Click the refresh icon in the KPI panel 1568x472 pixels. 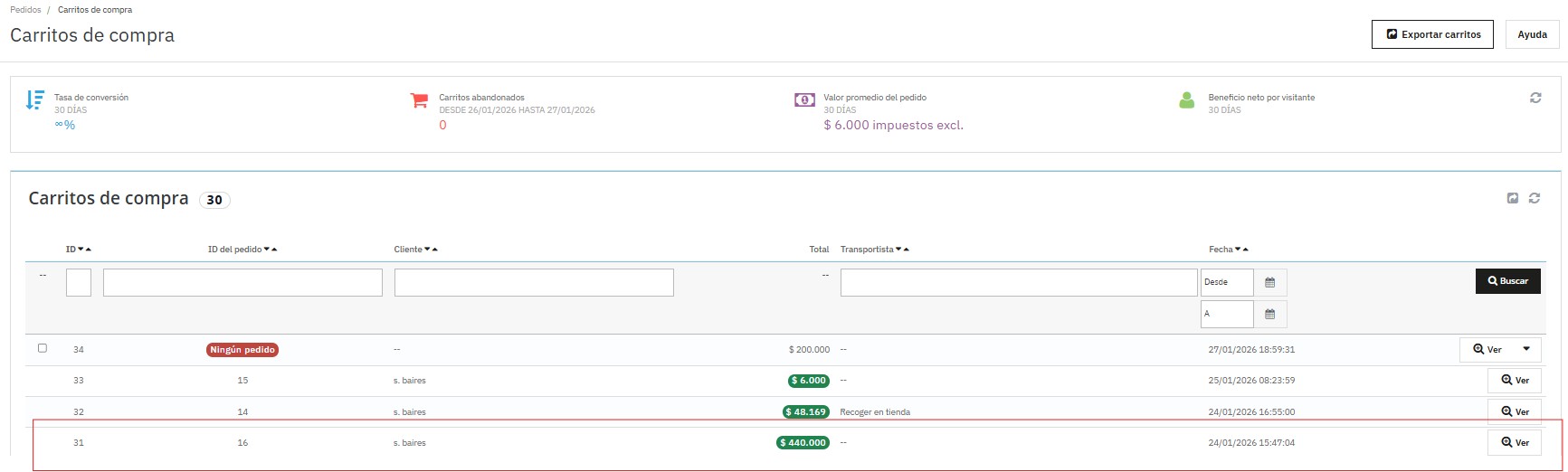[x=1535, y=98]
